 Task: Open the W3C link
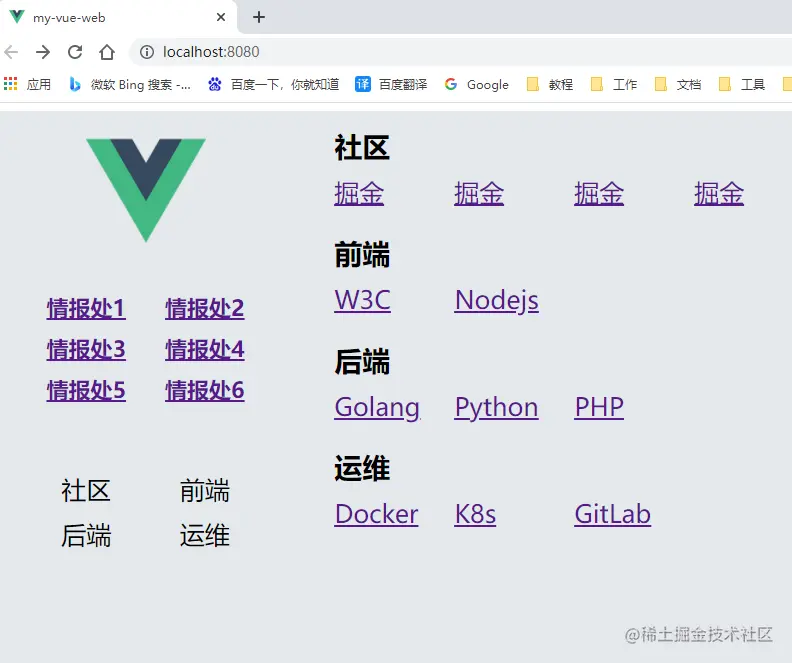pos(362,300)
